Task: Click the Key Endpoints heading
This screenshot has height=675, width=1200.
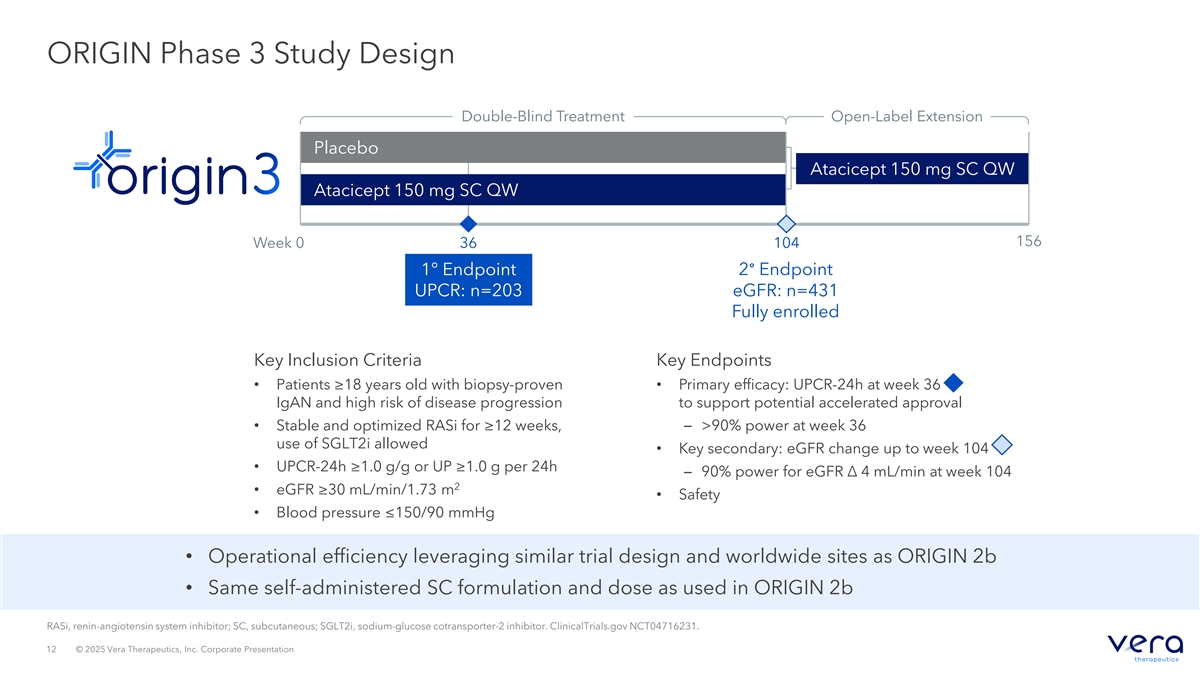Action: click(x=713, y=360)
